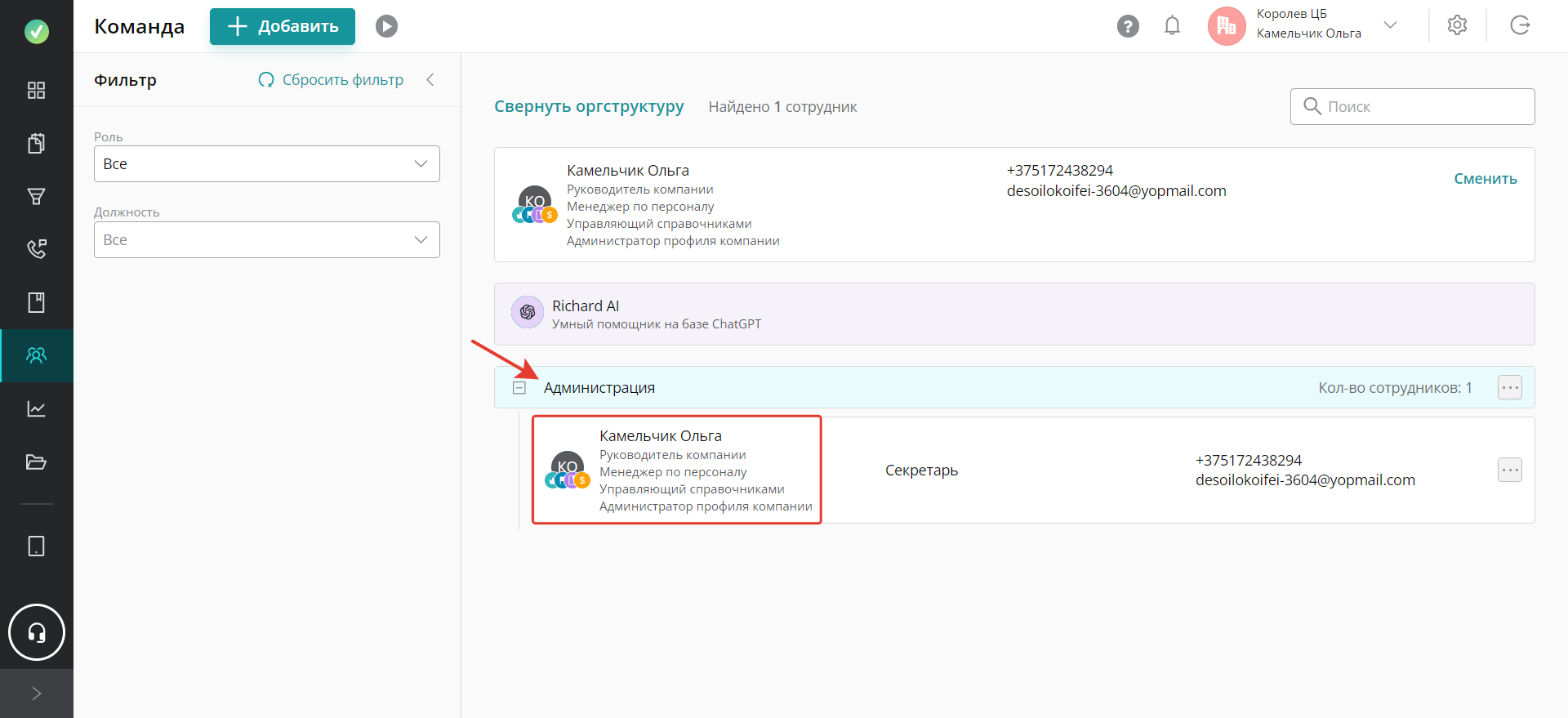Screen dimensions: 1568x718
Task: Play the video tutorial icon
Action: 386,26
